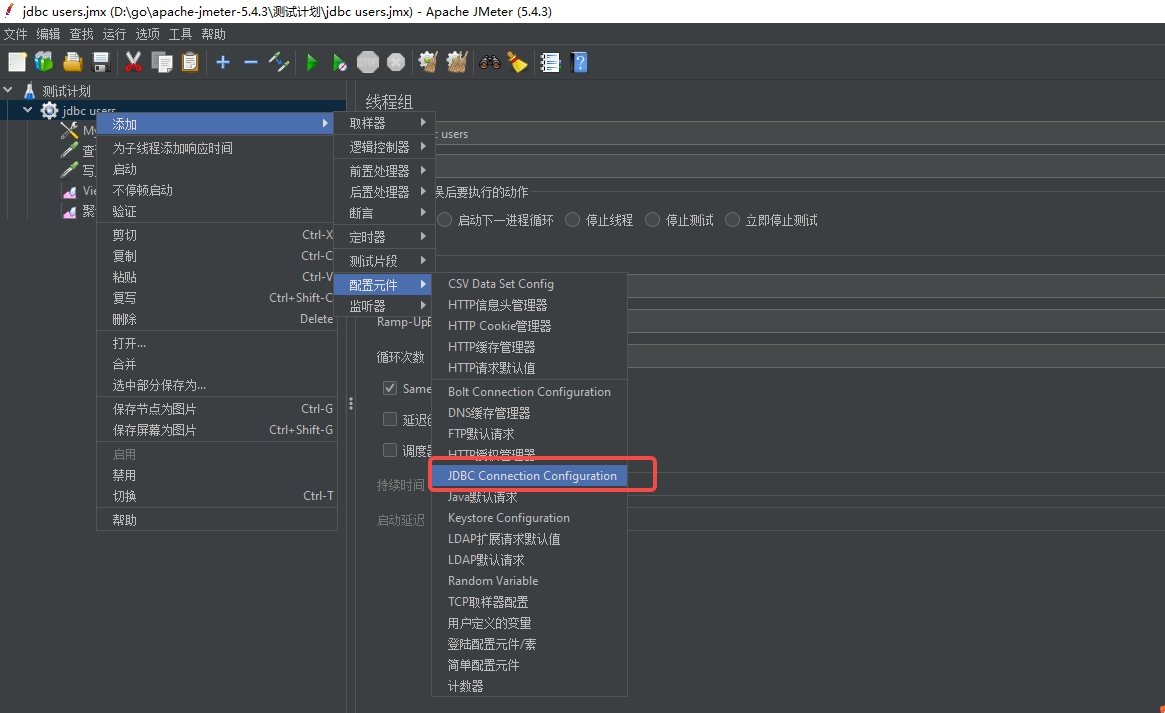
Task: Click Start no pauses icon
Action: pyautogui.click(x=340, y=62)
